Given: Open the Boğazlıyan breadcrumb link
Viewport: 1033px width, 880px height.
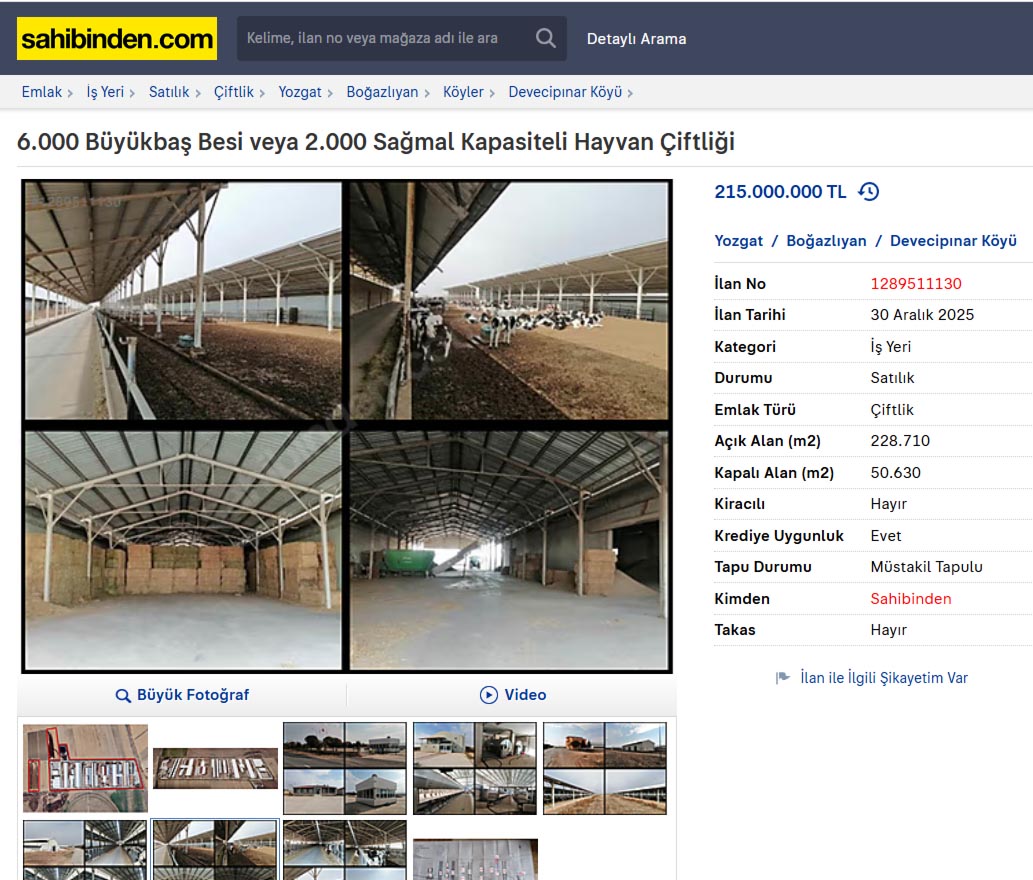Looking at the screenshot, I should (382, 92).
